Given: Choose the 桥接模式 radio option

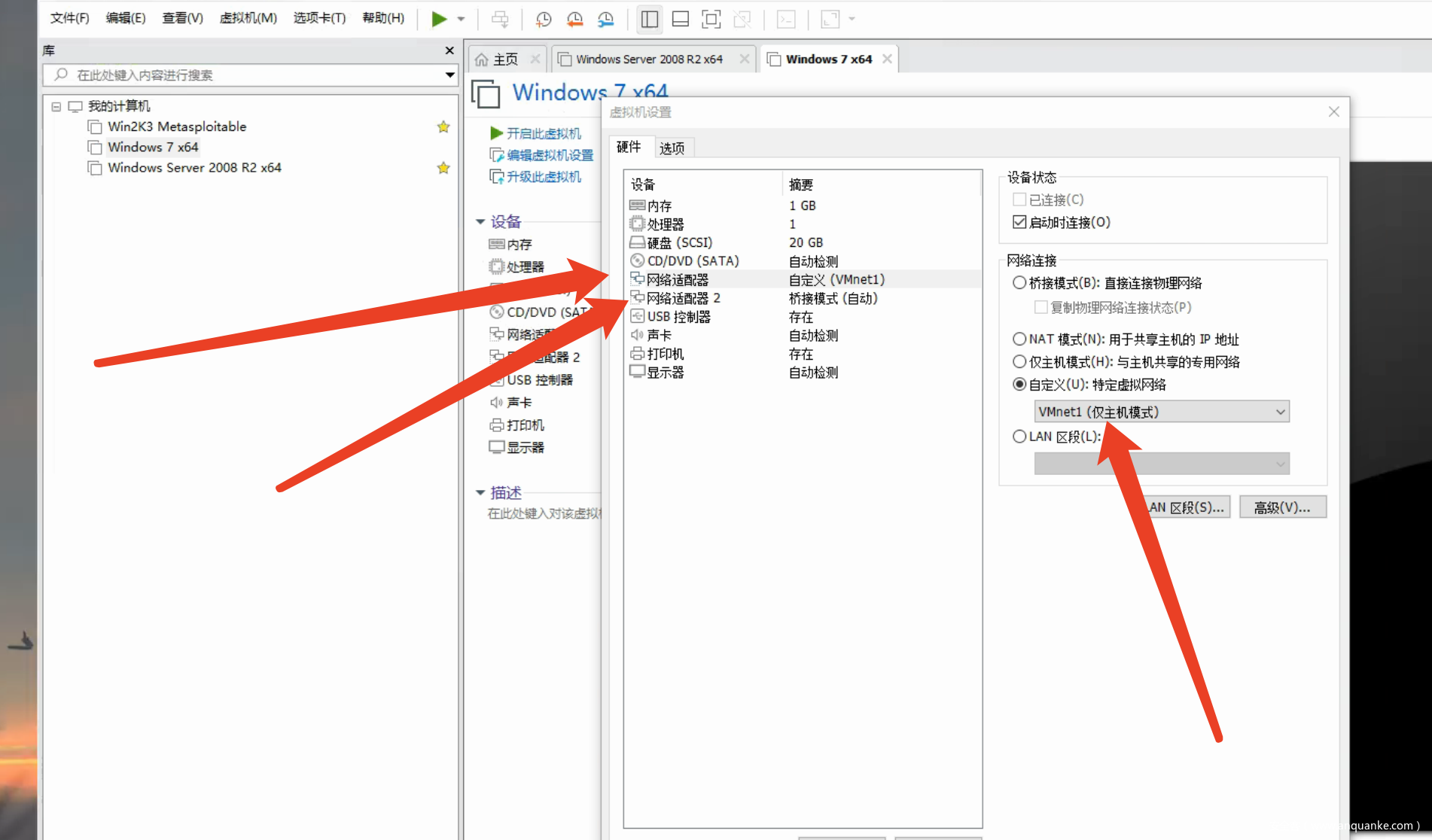Looking at the screenshot, I should tap(1019, 283).
